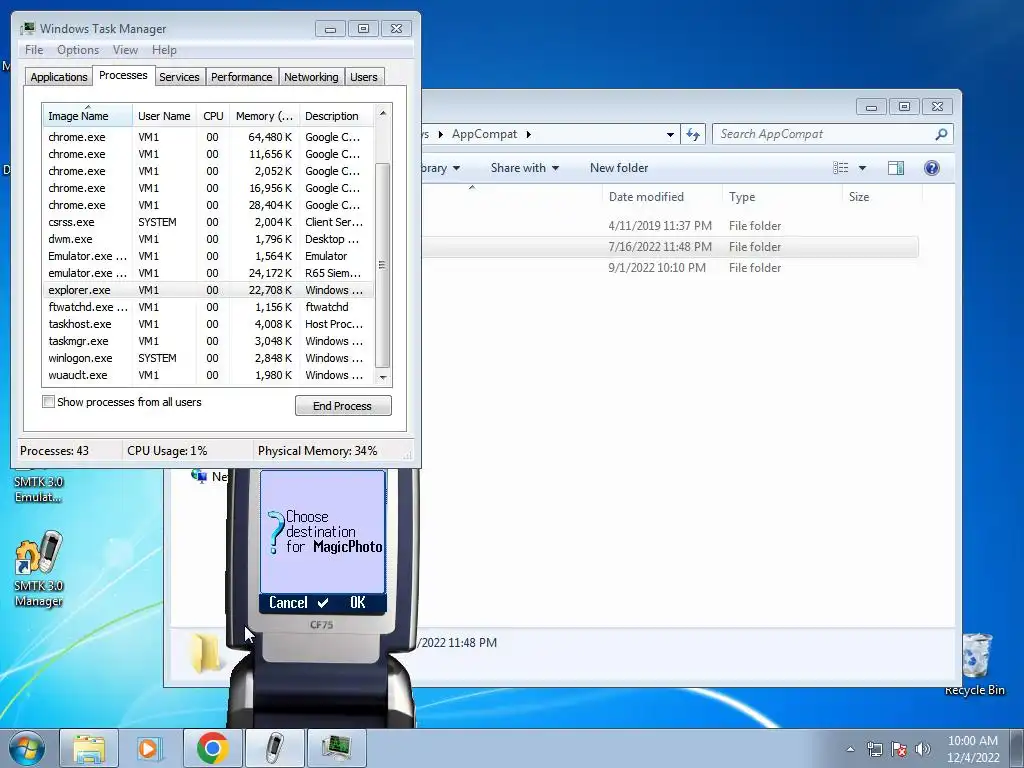Open the Recycle Bin on the desktop
This screenshot has width=1024, height=768.
[975, 665]
